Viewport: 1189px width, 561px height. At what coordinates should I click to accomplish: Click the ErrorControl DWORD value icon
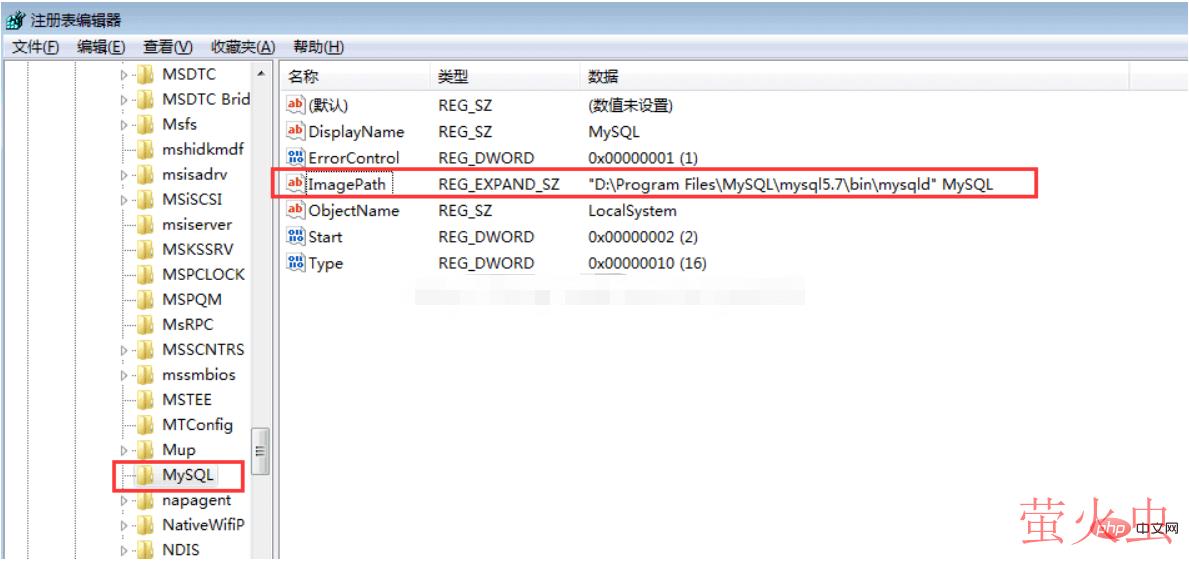pyautogui.click(x=295, y=158)
